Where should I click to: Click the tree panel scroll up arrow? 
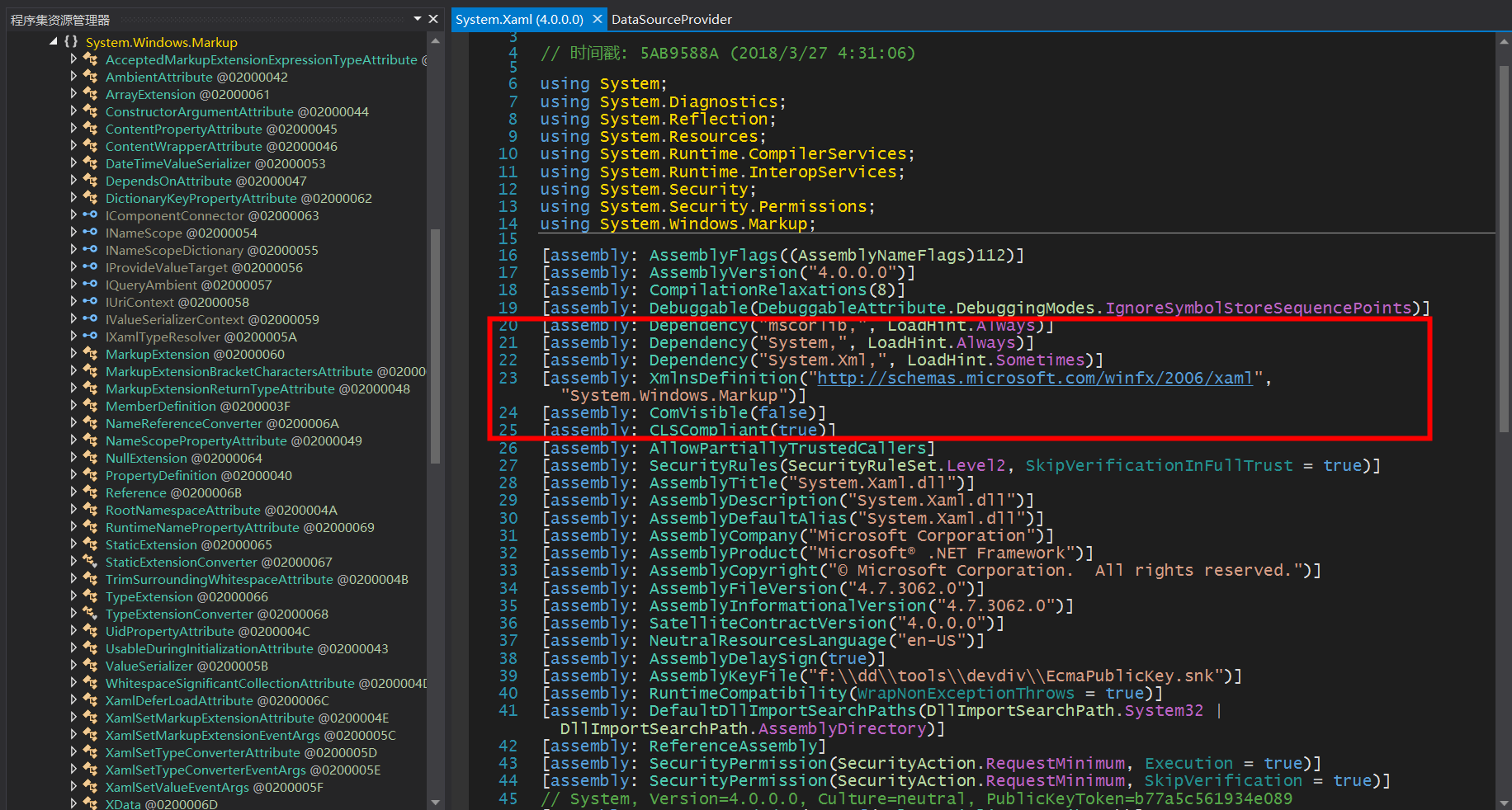point(435,40)
